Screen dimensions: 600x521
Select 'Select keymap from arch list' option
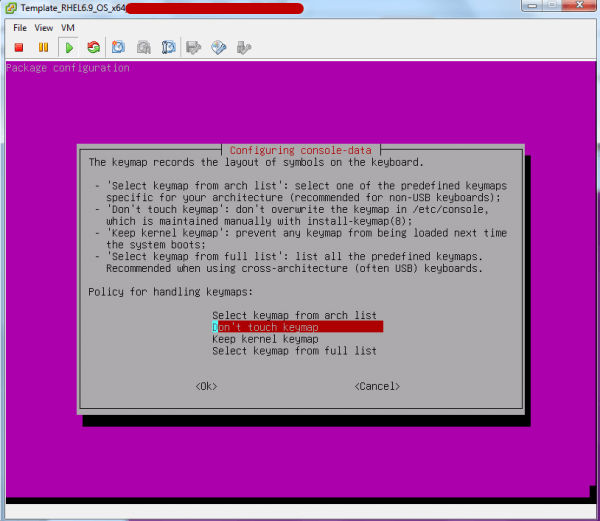tap(295, 315)
